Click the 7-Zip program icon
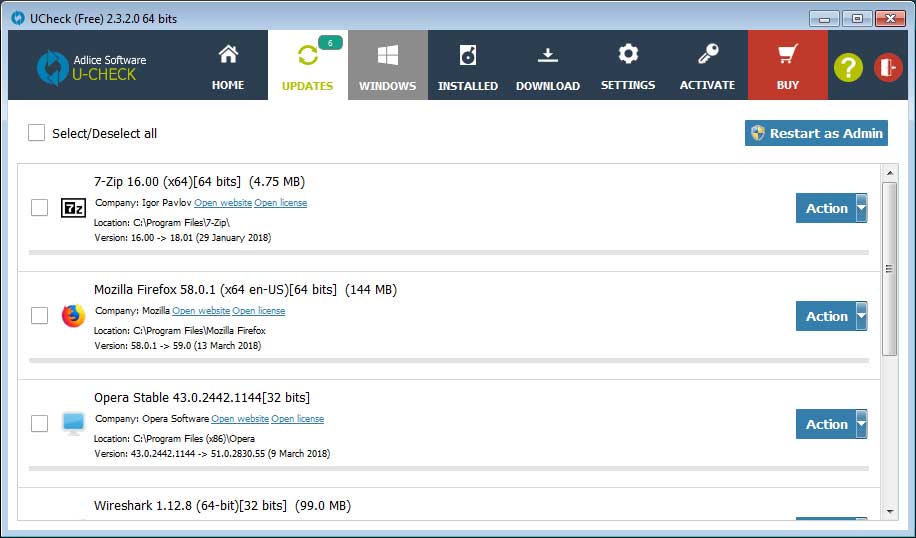916x538 pixels. pyautogui.click(x=74, y=207)
